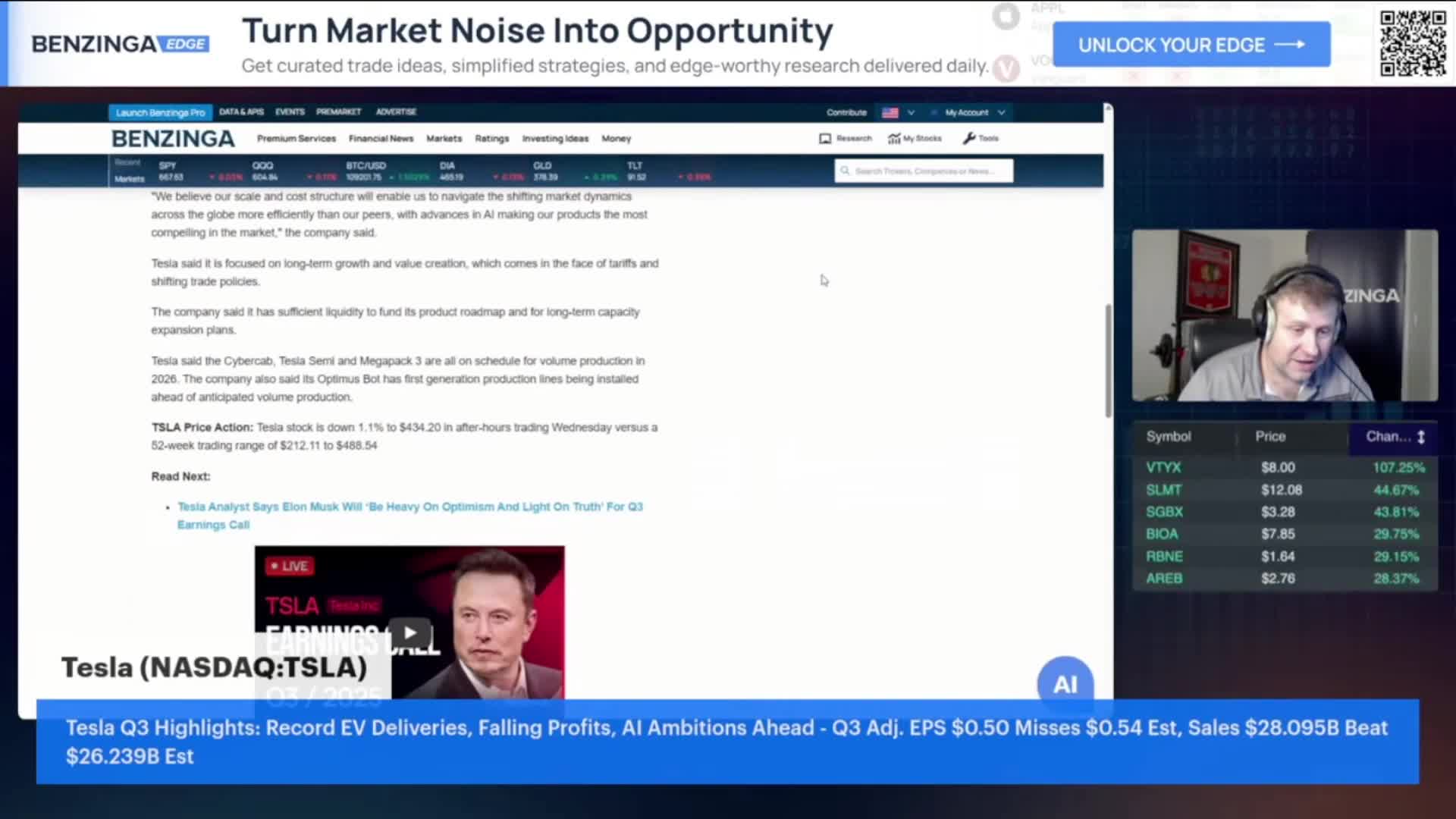Open the region selector chevron beside the flag
This screenshot has height=819, width=1456.
(x=912, y=112)
